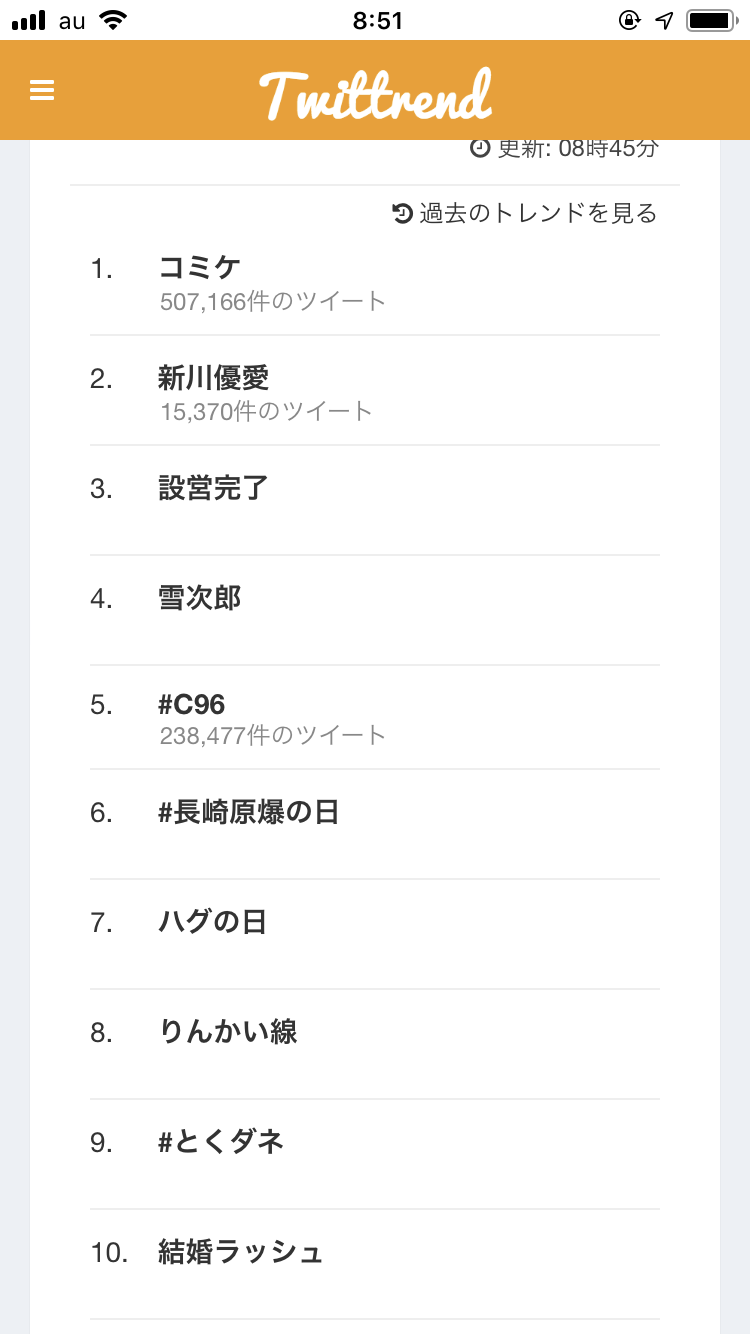Tap the rotation lock status icon
Viewport: 750px width, 1334px height.
tap(629, 20)
